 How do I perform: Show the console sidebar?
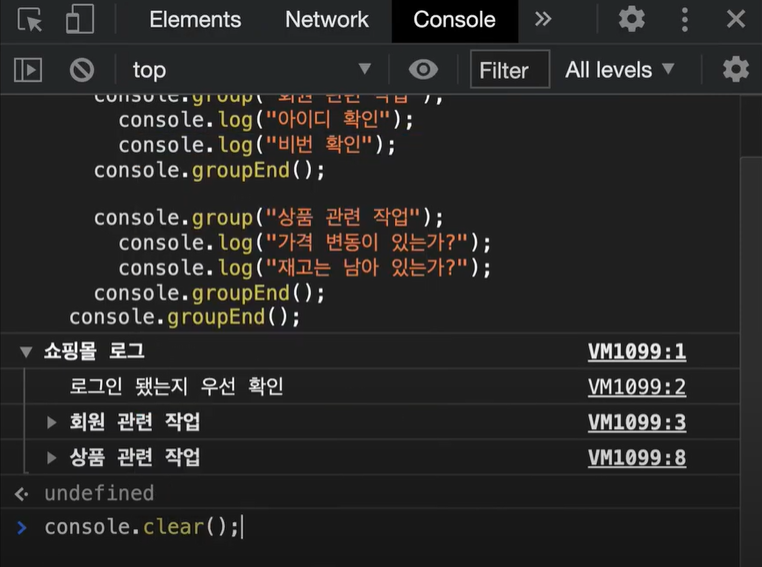(x=28, y=70)
